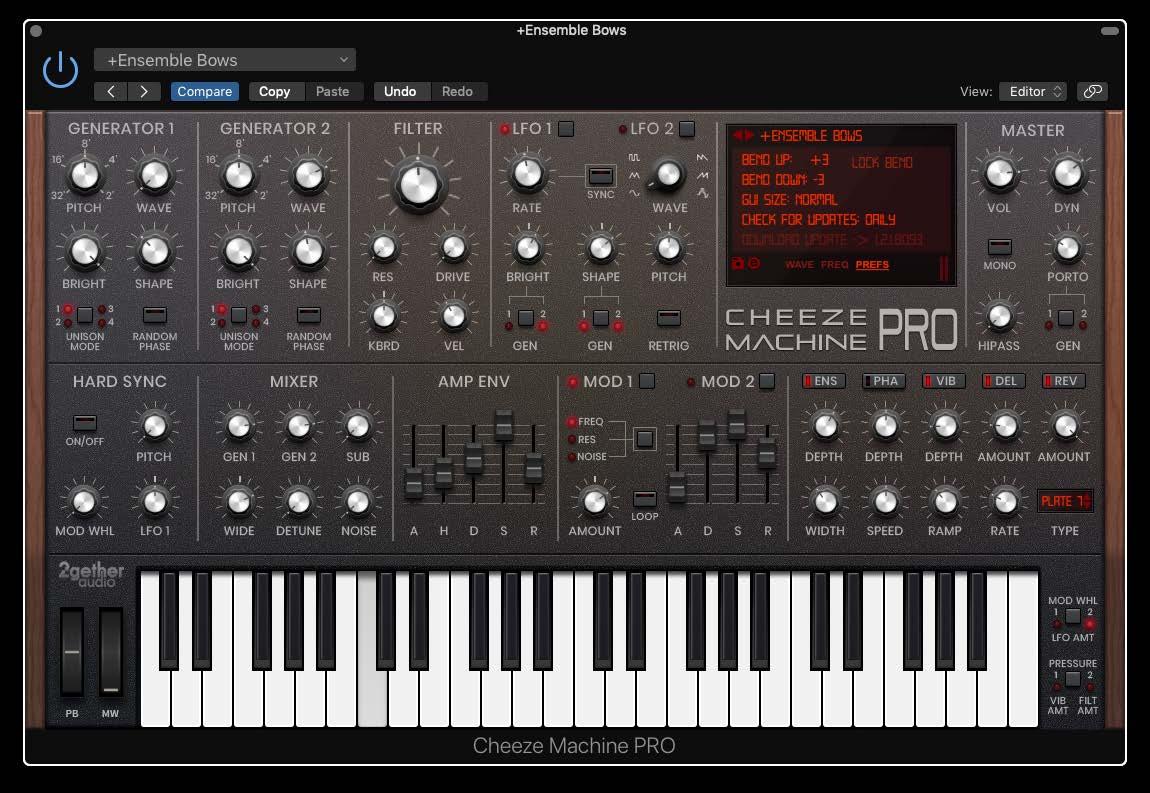Click the filter RES knob
Screen dimensions: 1150x793
click(x=383, y=248)
